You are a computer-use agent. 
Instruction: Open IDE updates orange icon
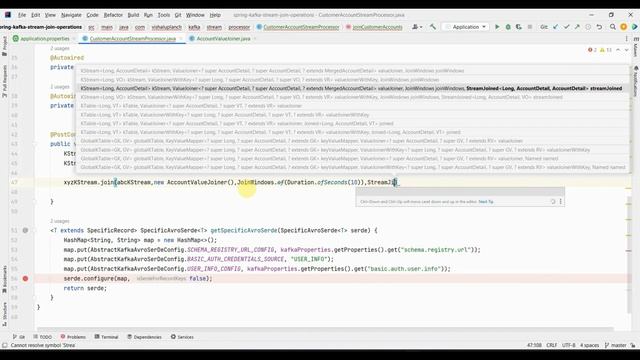624,27
